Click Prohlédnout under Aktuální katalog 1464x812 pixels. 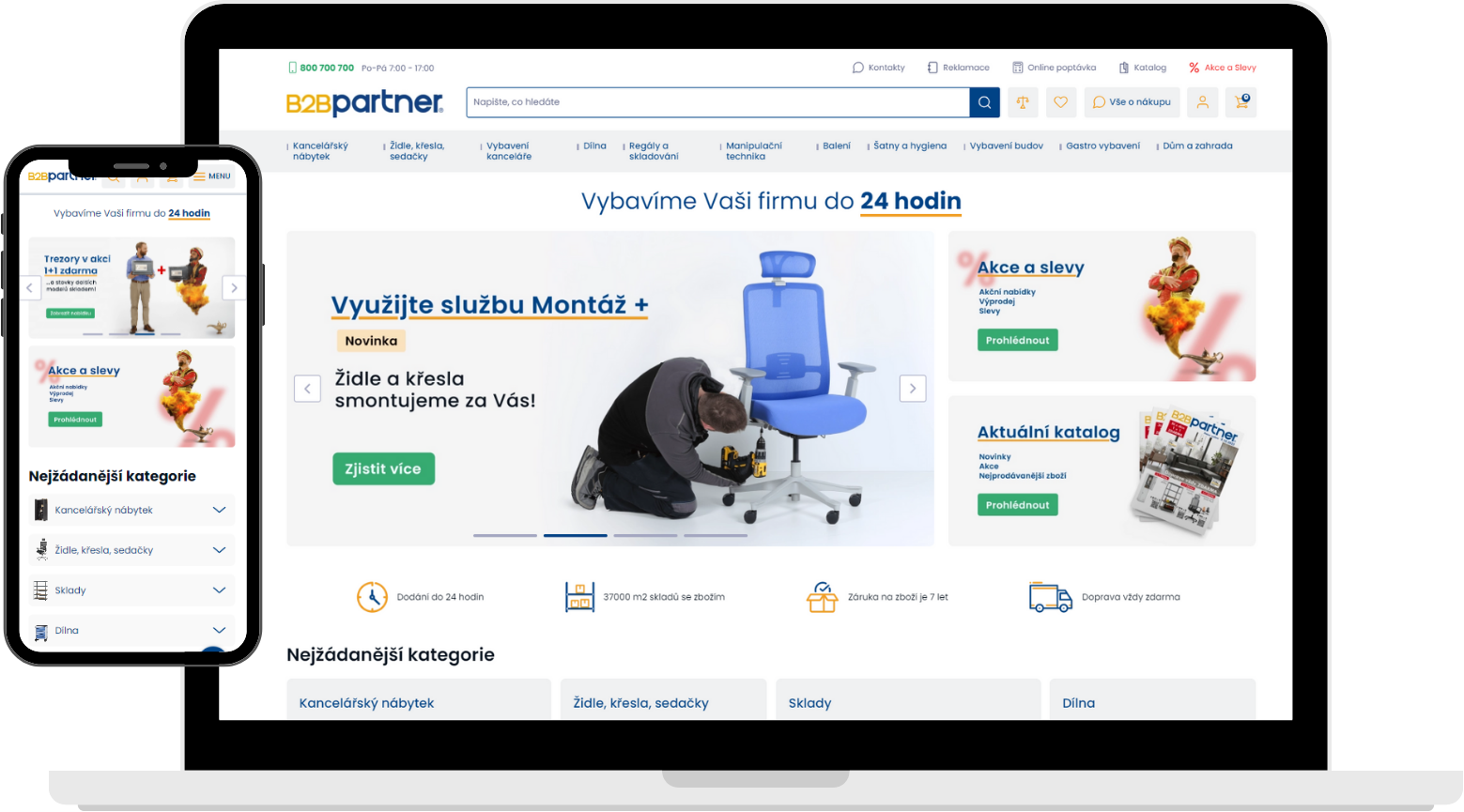point(1017,505)
